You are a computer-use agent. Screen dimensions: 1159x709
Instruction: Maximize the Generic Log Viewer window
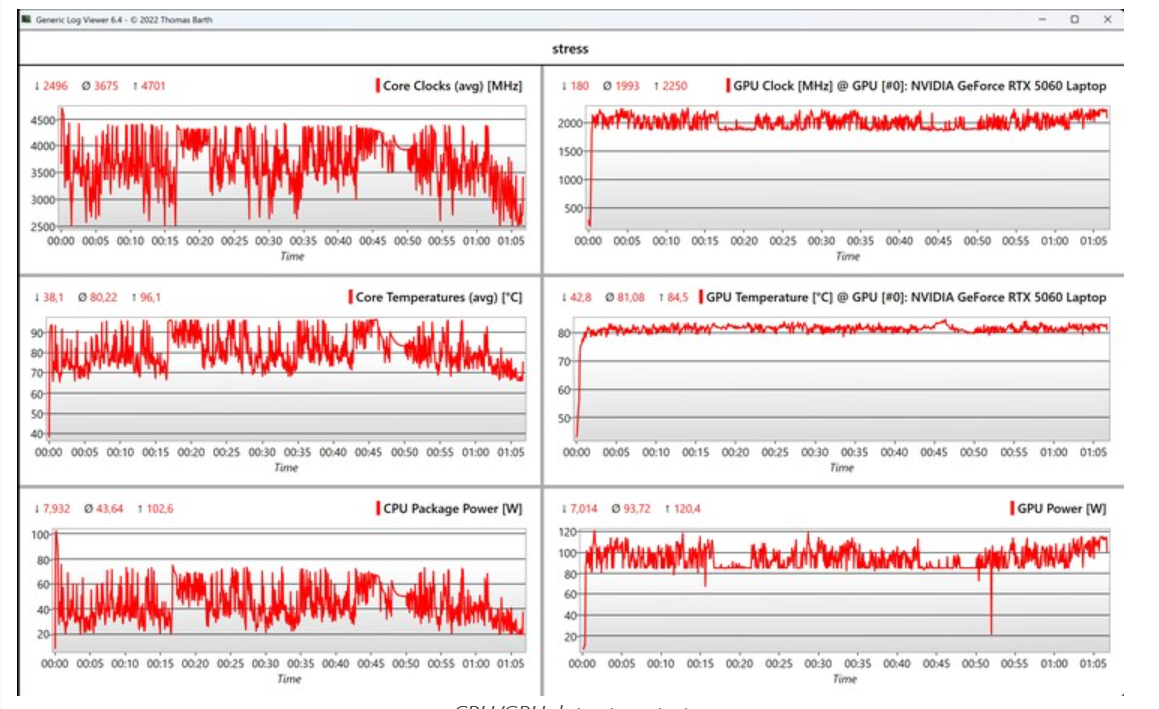tap(1075, 19)
